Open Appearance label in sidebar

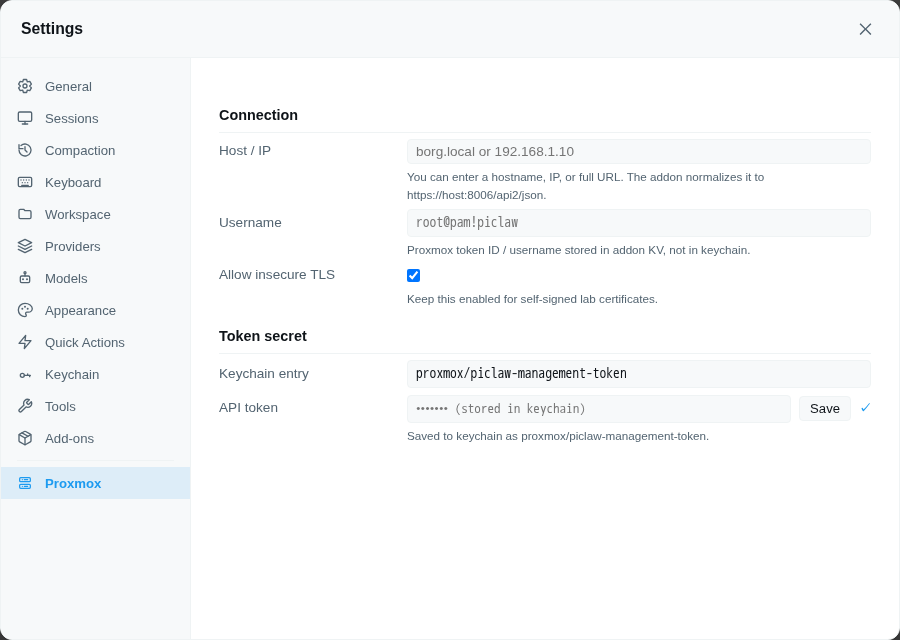(x=80, y=311)
